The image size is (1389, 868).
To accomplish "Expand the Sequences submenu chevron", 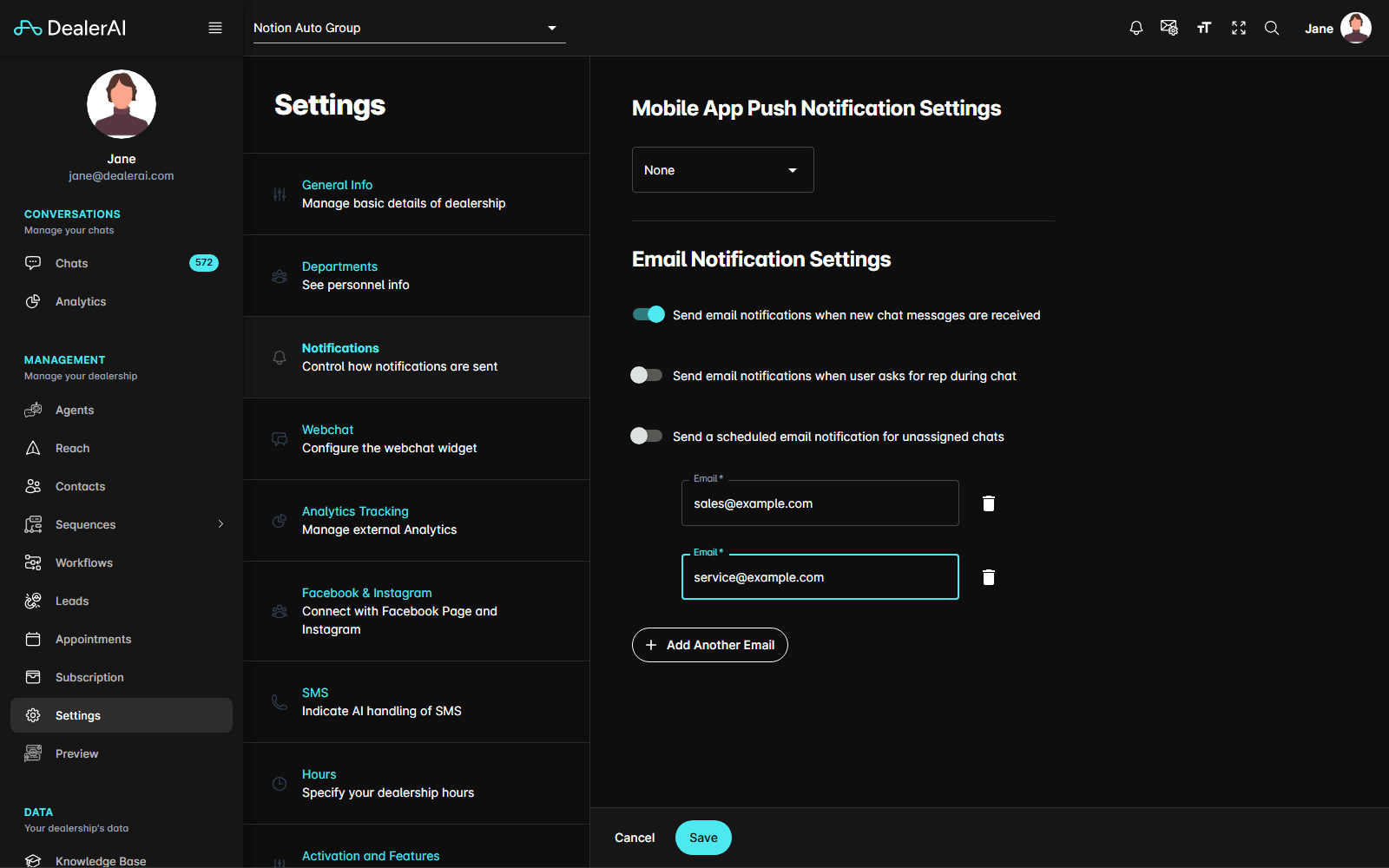I will tap(221, 524).
